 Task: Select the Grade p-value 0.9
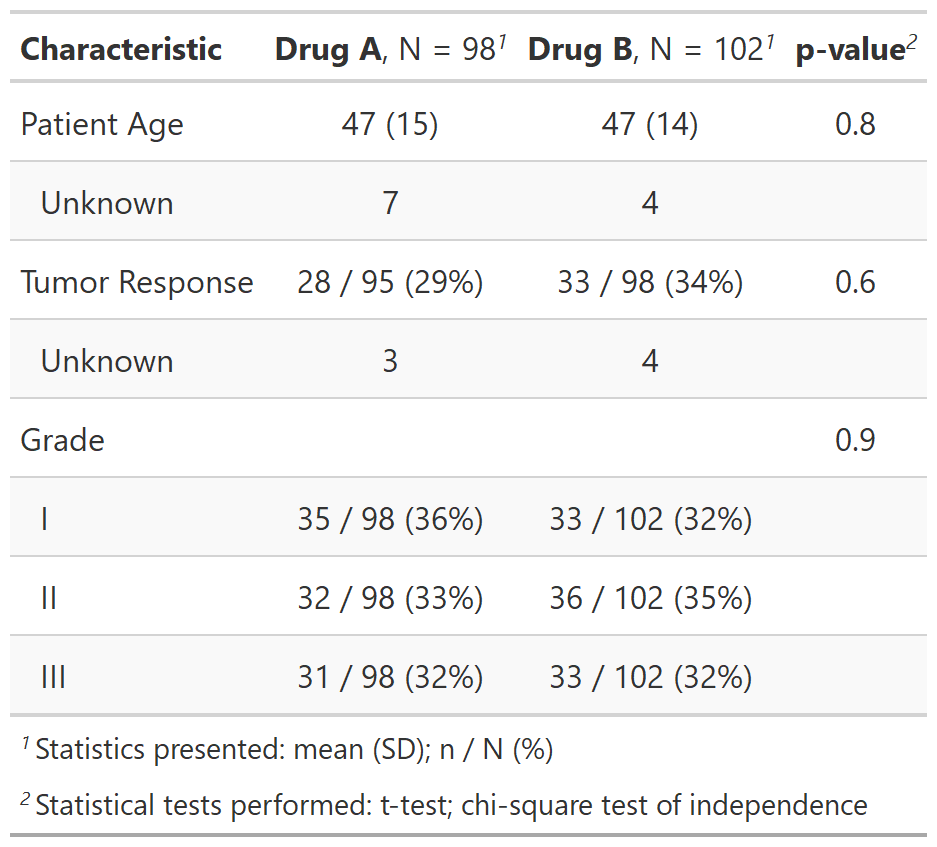pyautogui.click(x=855, y=440)
